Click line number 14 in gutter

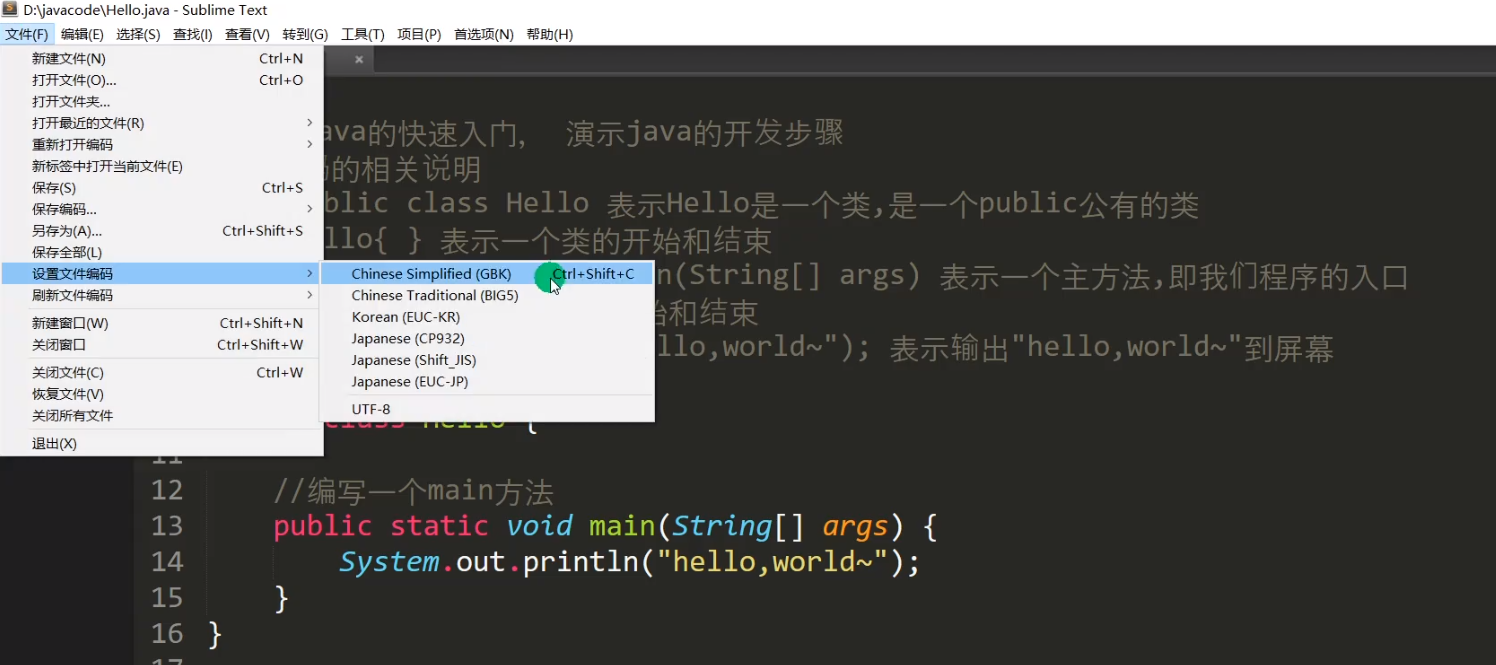pos(167,562)
